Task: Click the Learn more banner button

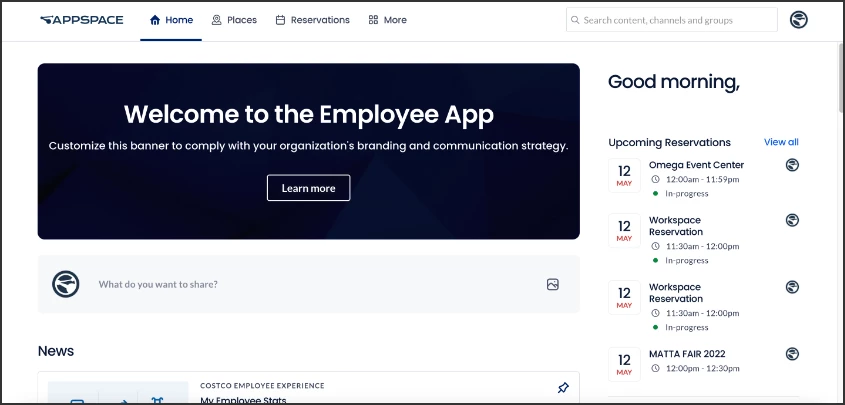Action: click(x=308, y=188)
